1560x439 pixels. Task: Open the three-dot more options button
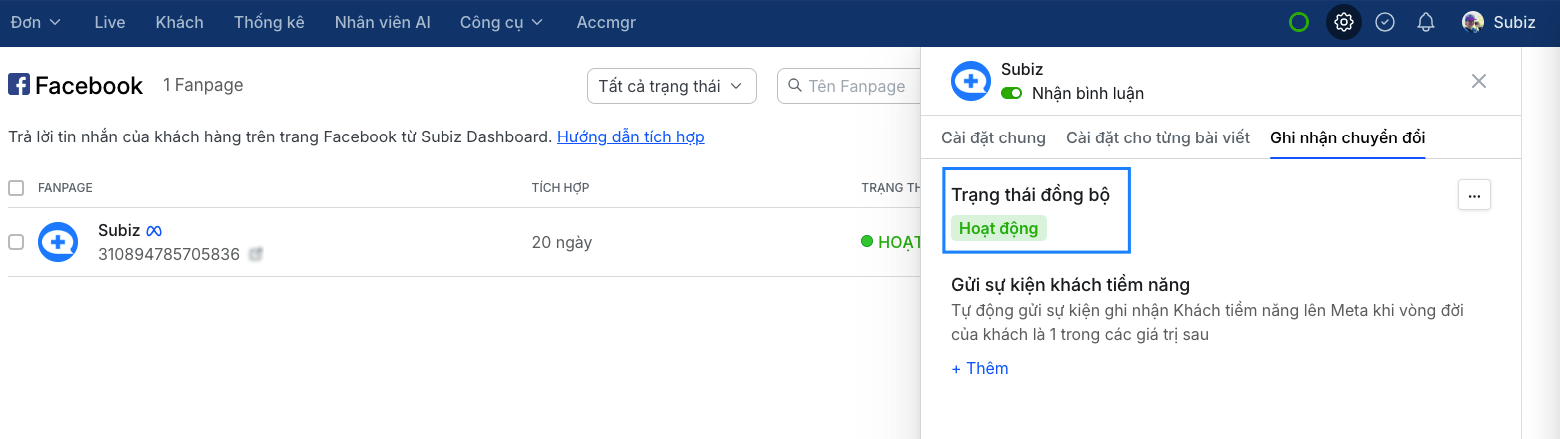point(1474,196)
